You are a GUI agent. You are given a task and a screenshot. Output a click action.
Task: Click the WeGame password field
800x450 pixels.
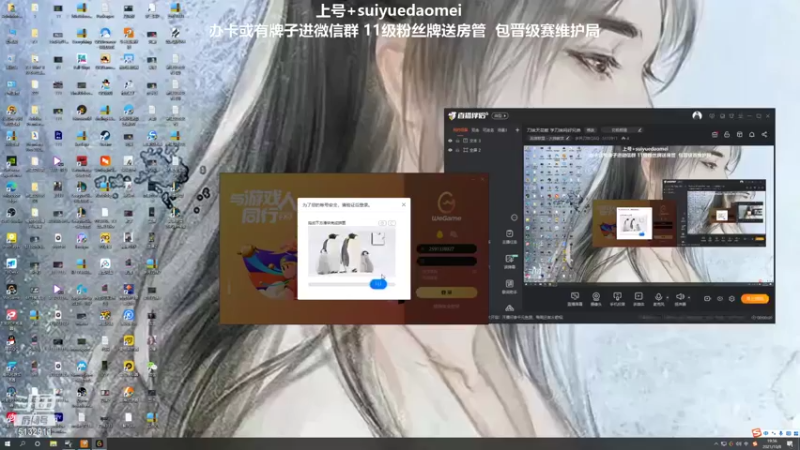tap(446, 261)
